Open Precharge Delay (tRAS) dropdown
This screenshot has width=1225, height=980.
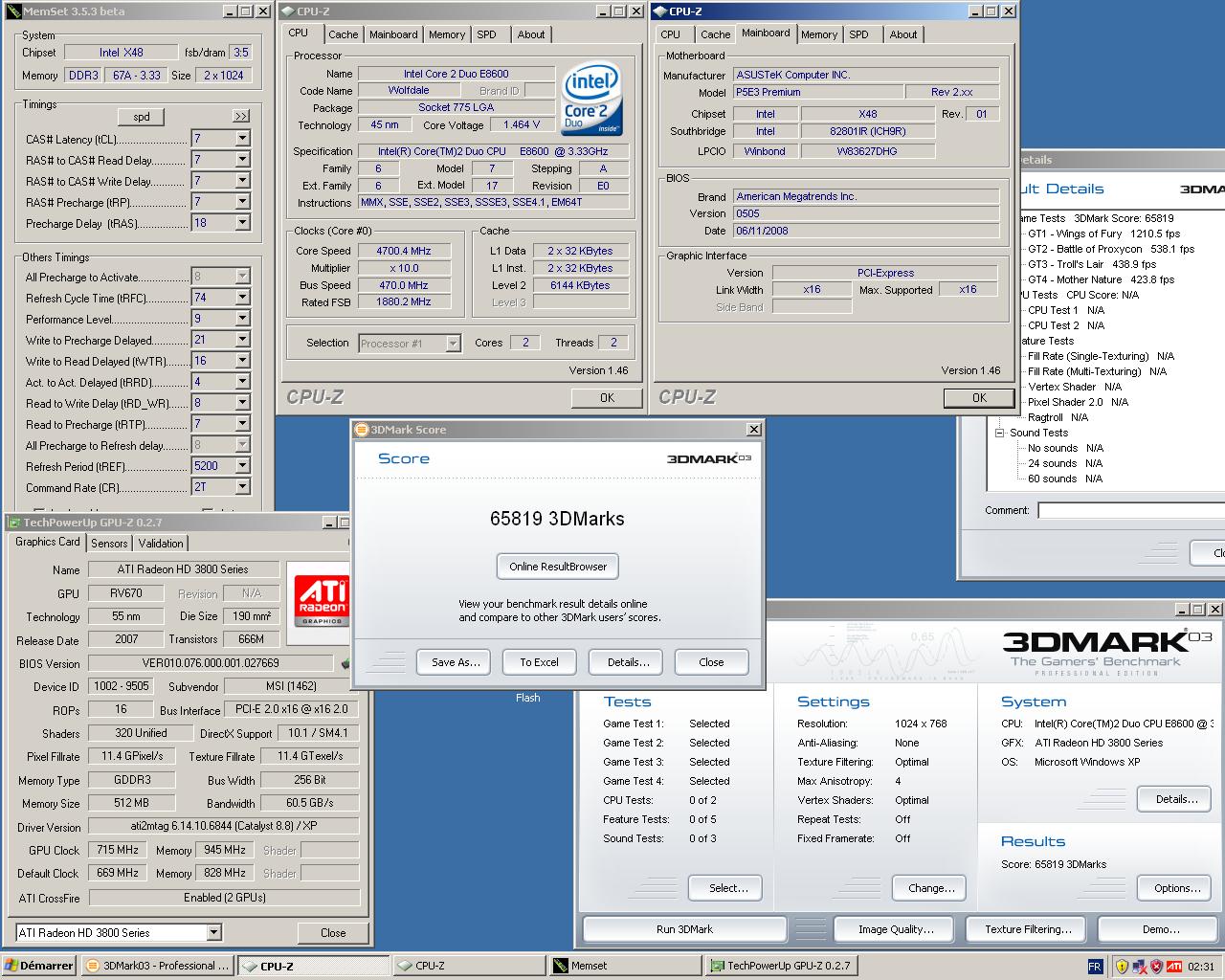[x=242, y=223]
